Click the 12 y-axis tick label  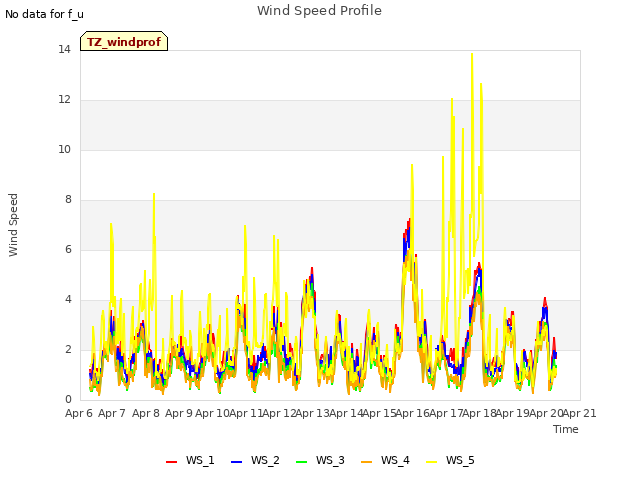tap(64, 100)
